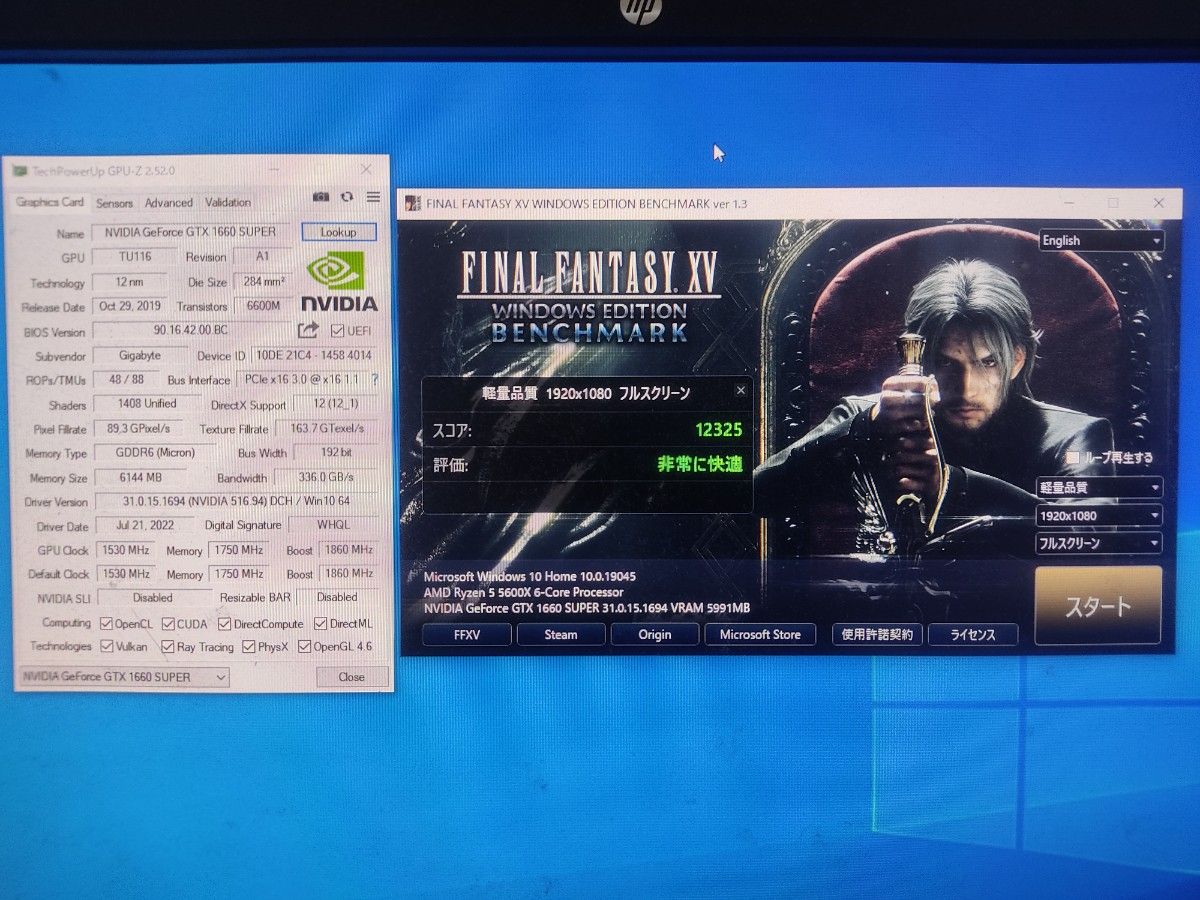
Task: Click the BIOS Version field 90.16.42.00.BC
Action: (191, 330)
